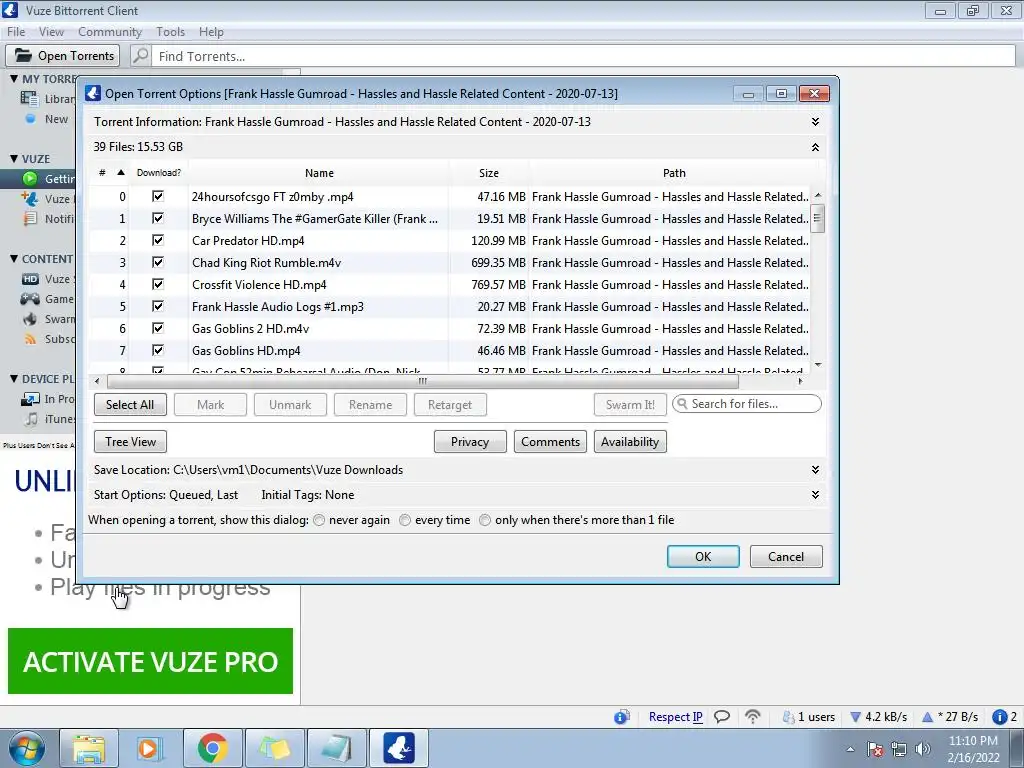Click the Vuze friends icon in sidebar

coord(29,199)
